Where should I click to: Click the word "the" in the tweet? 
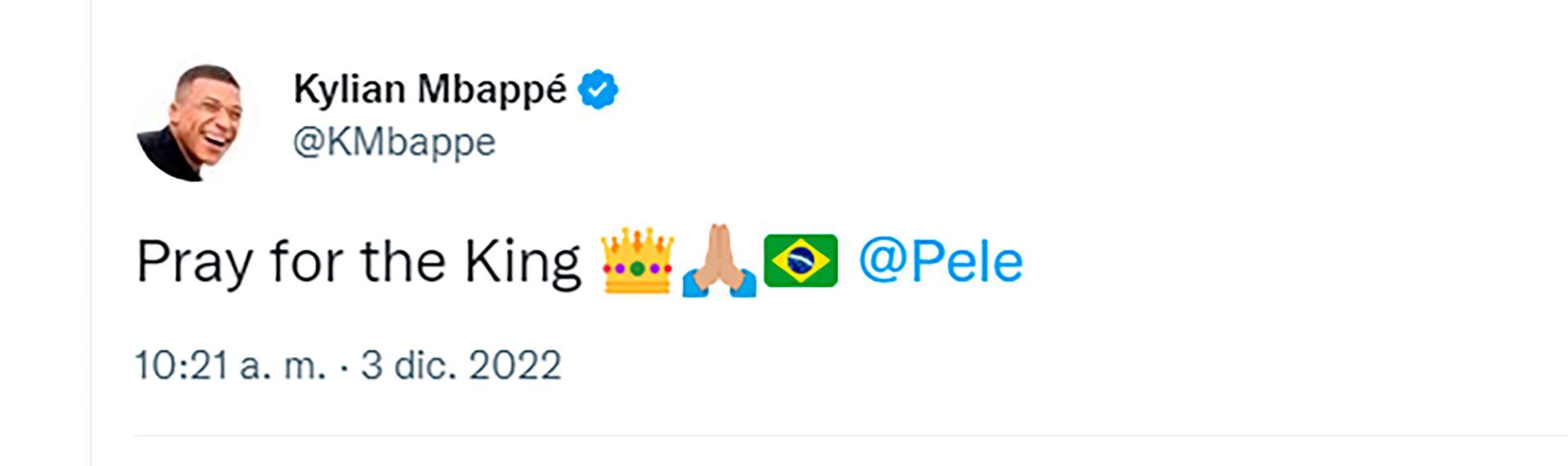[403, 262]
